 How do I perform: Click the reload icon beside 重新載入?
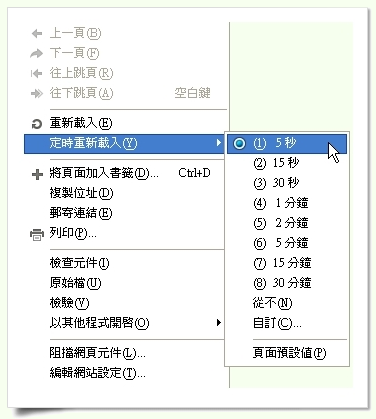coord(37,124)
